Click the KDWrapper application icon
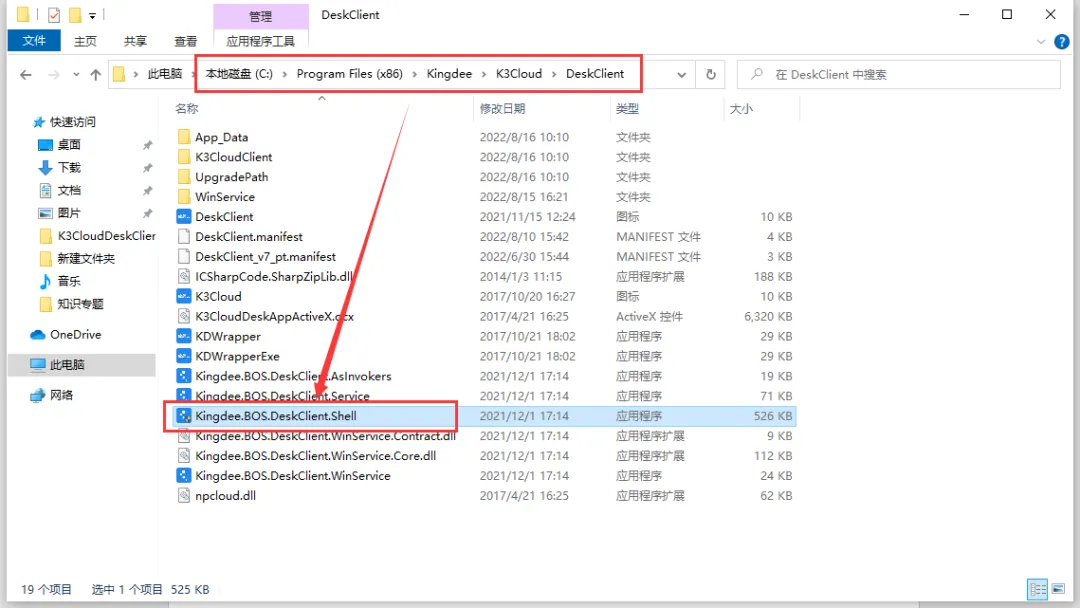 (183, 337)
